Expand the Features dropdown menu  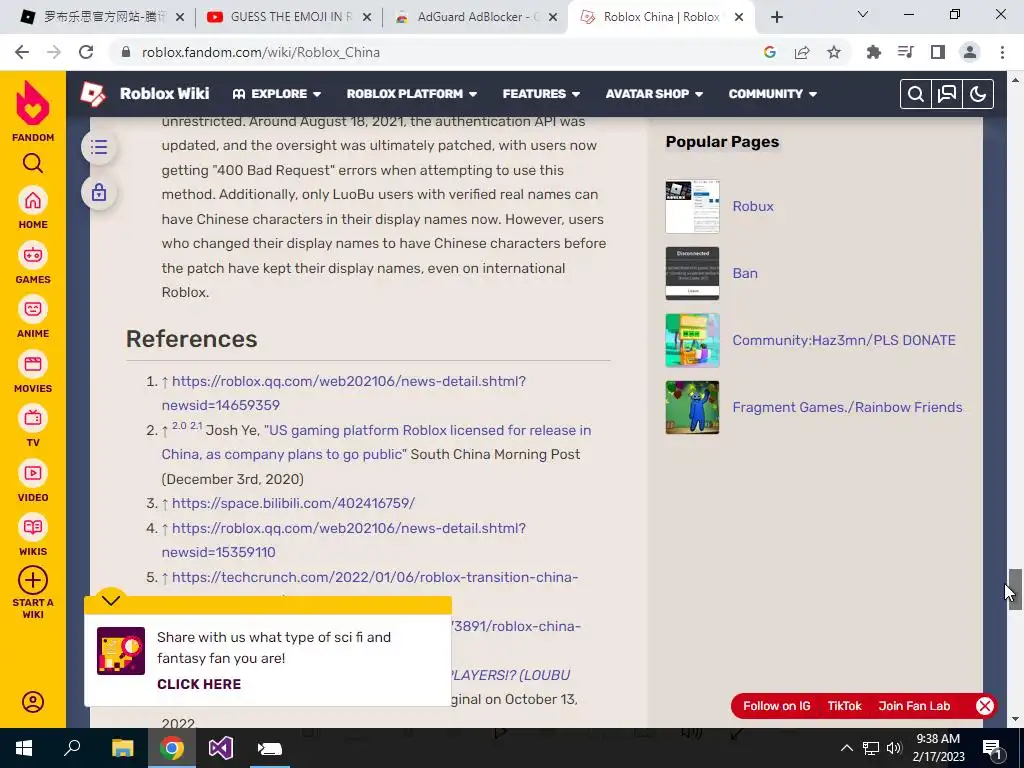541,94
